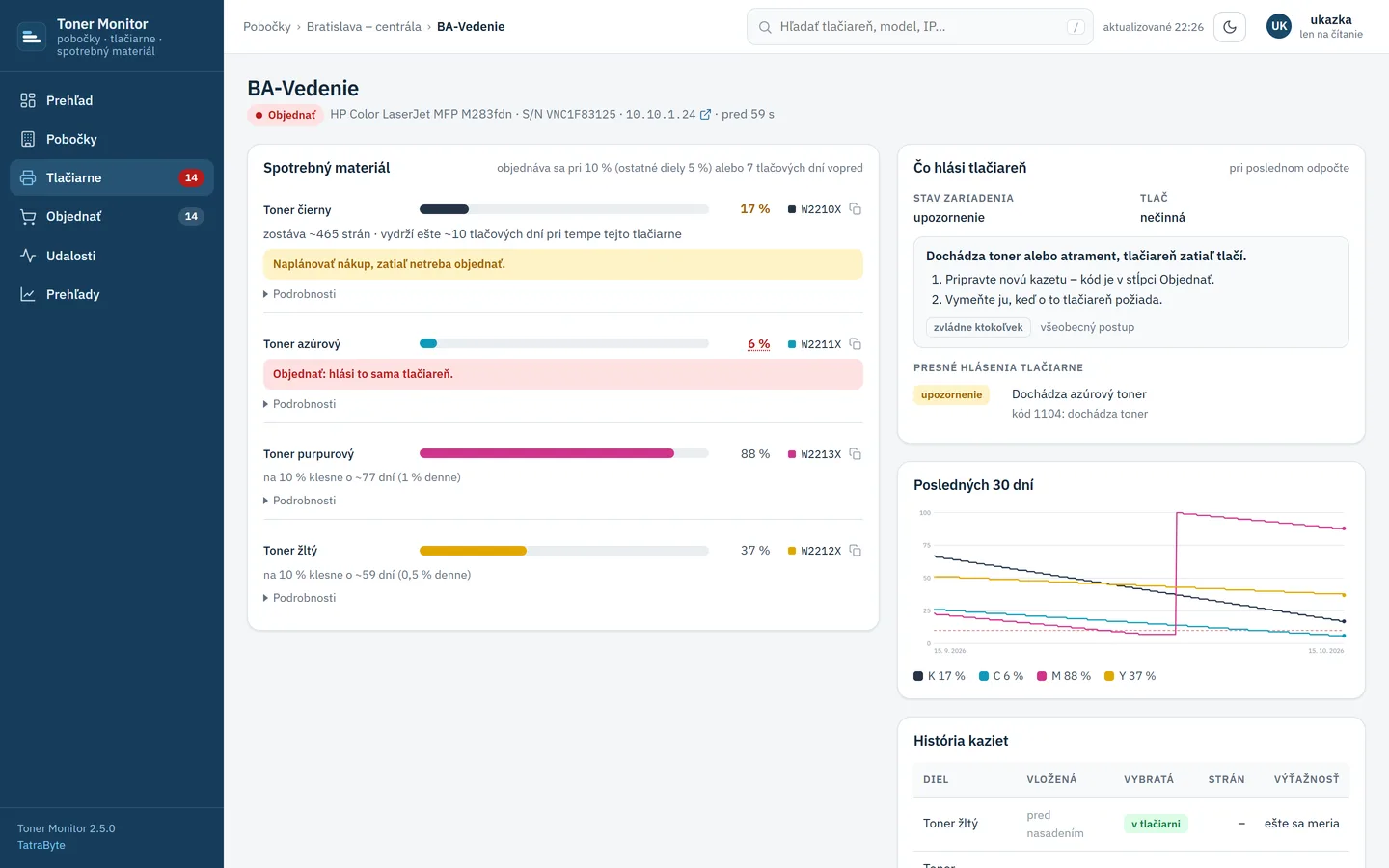Screen dimensions: 1389x868
Task: Open TatraByte link in footer
Action: click(41, 845)
